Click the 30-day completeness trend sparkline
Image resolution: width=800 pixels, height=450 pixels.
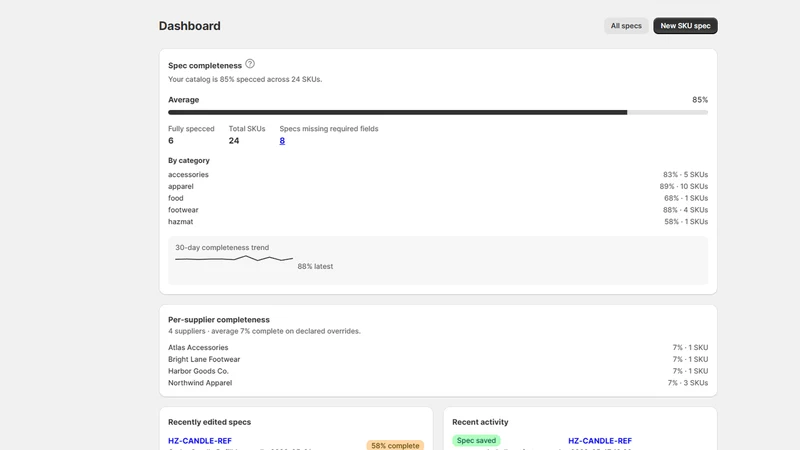[x=234, y=259]
